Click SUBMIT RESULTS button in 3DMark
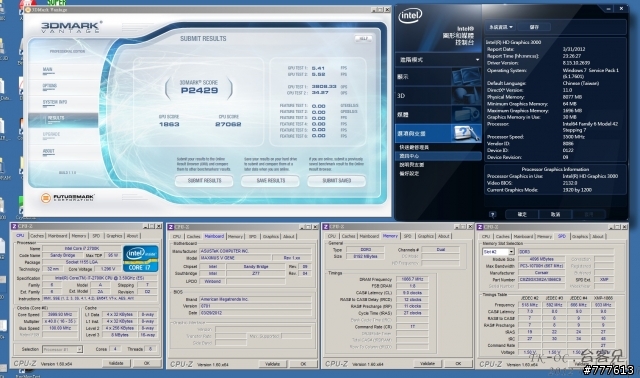640x378 pixels. coord(204,181)
